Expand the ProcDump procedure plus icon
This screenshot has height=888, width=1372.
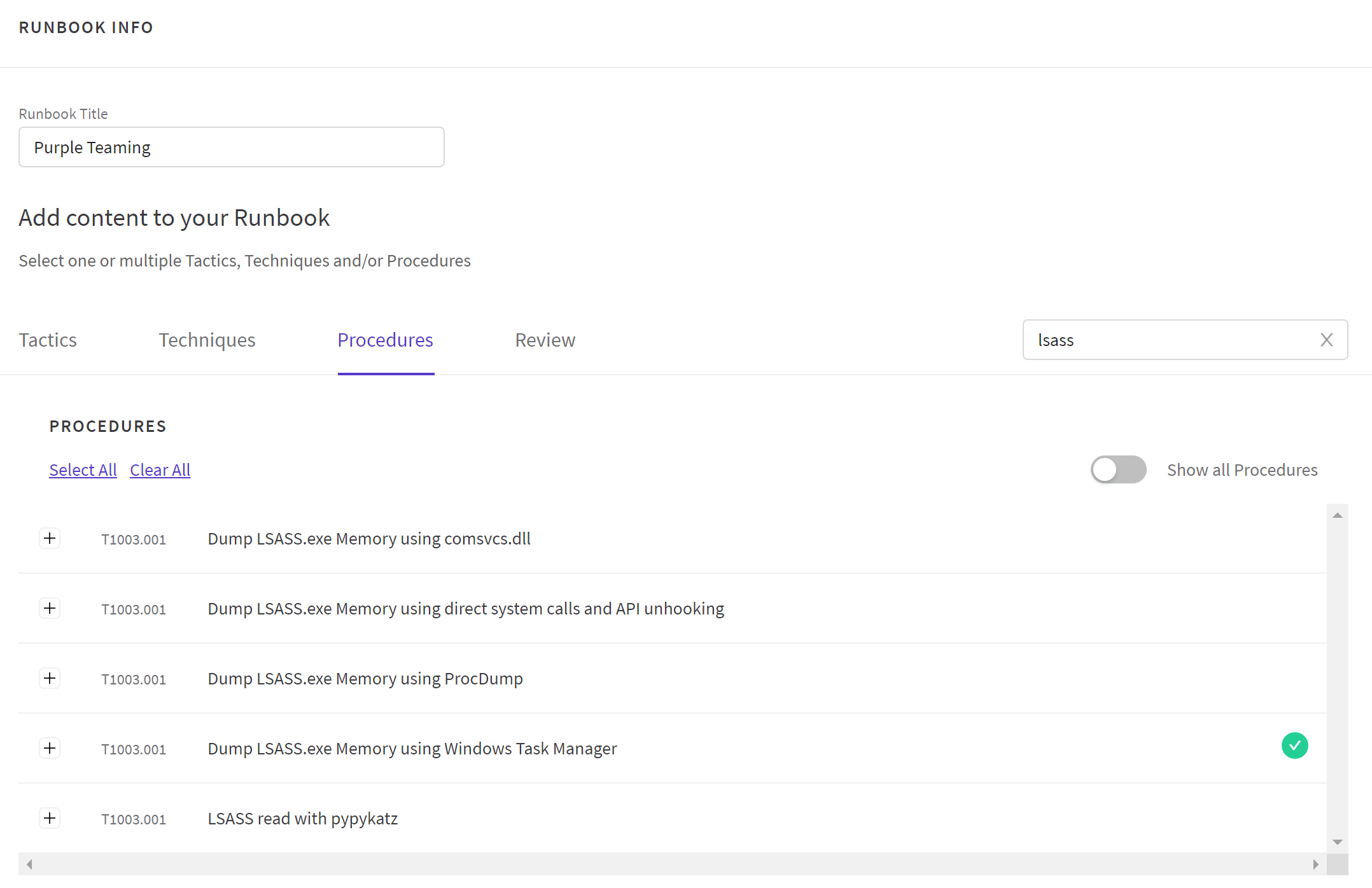50,678
